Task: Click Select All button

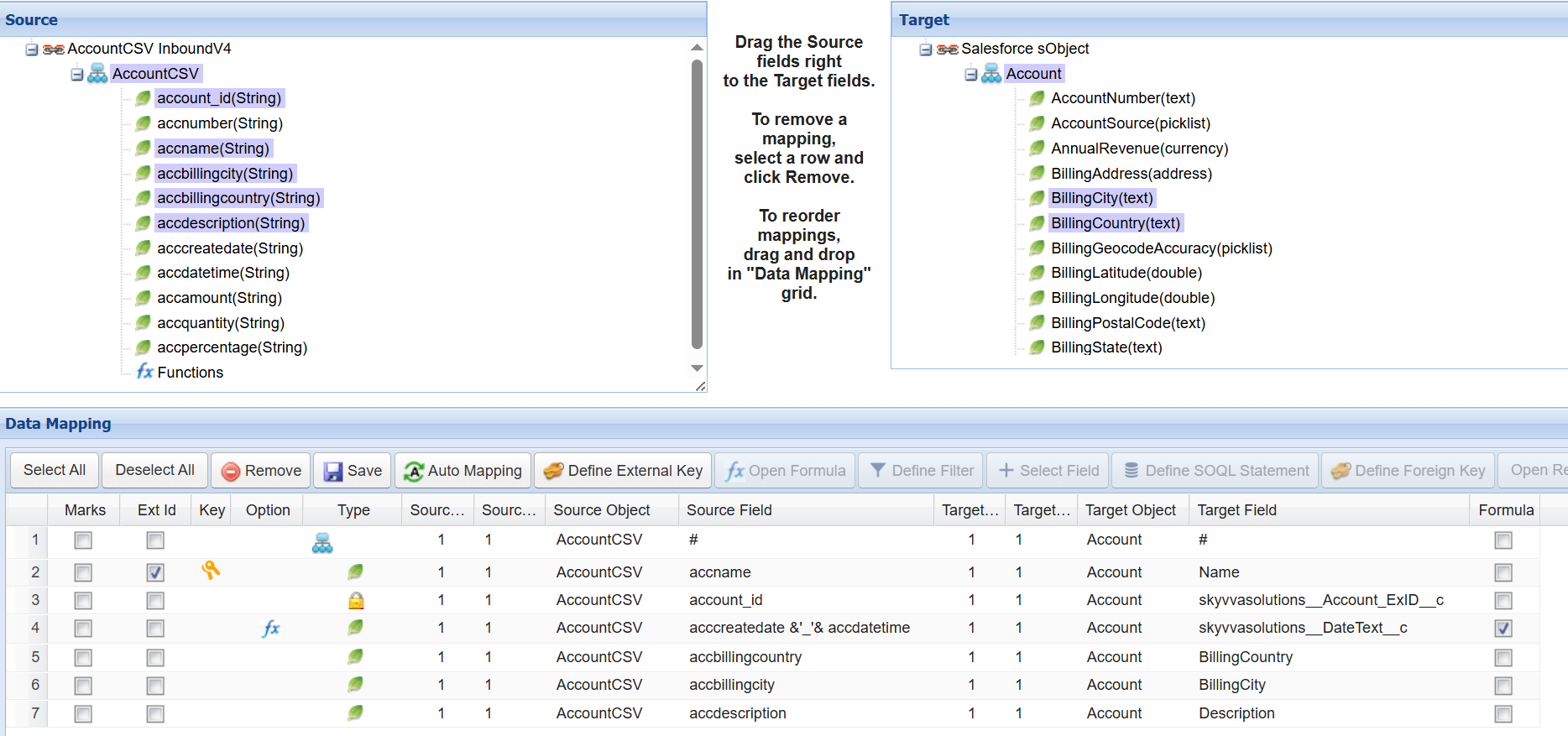Action: pos(55,470)
